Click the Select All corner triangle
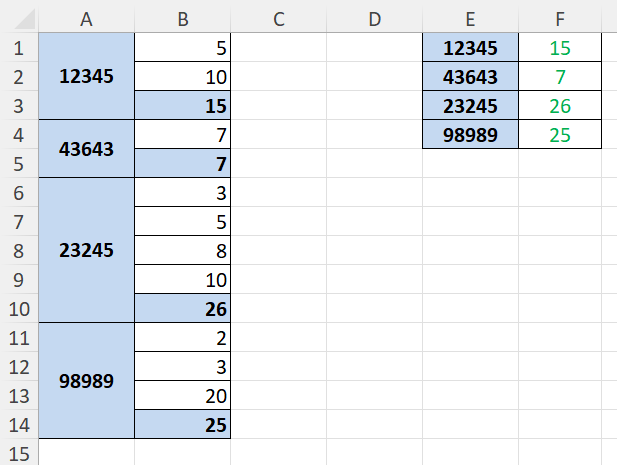This screenshot has width=617, height=465. coord(25,19)
